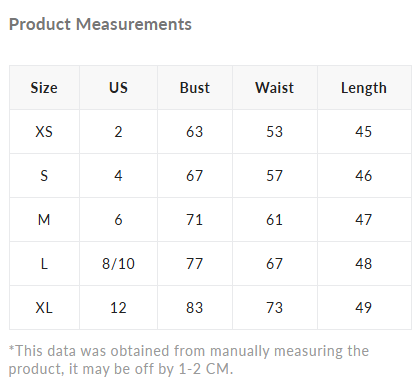
Task: Click the Waist column header
Action: click(x=275, y=88)
